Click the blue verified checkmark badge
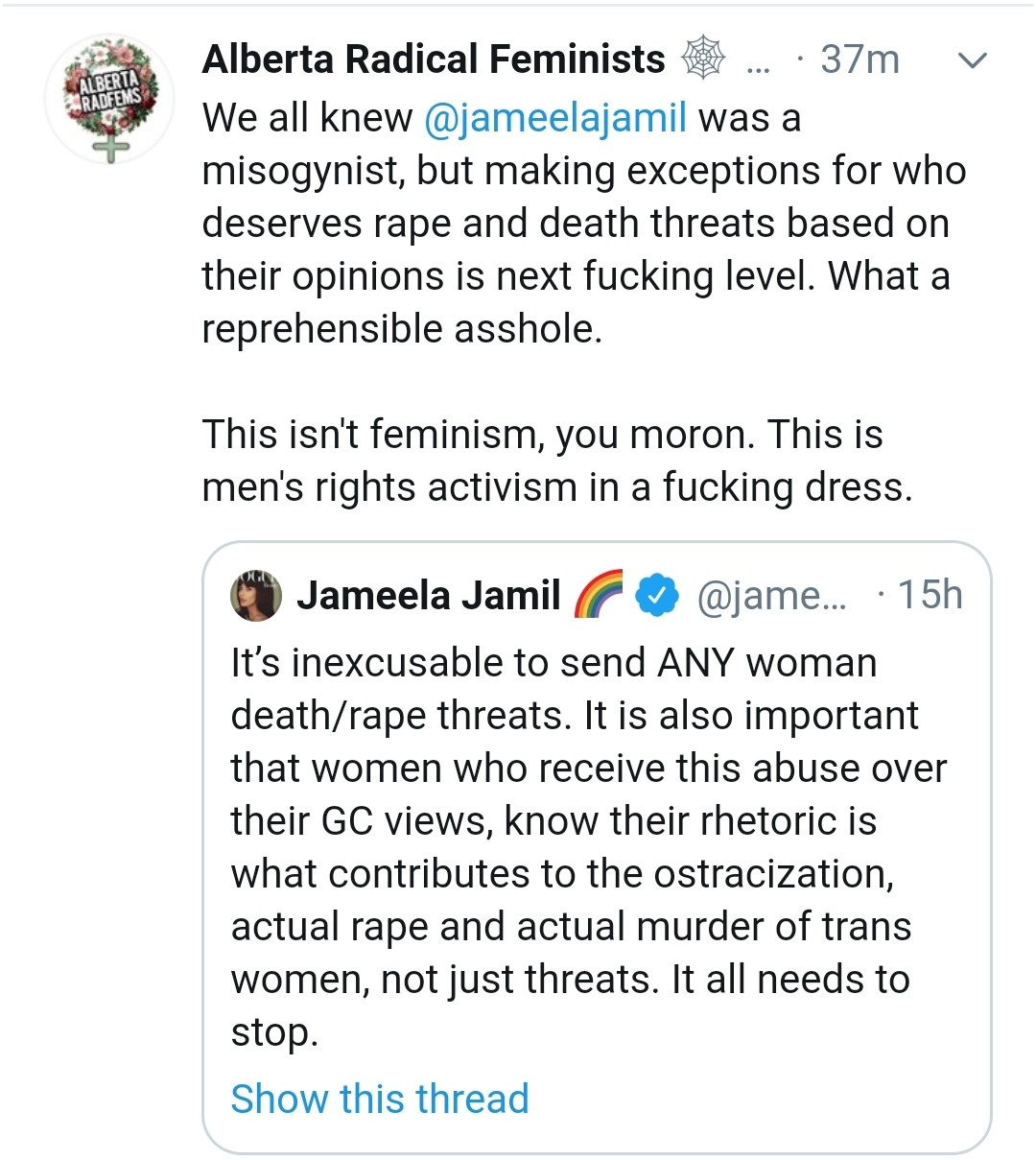The width and height of the screenshot is (1036, 1160). click(x=657, y=596)
